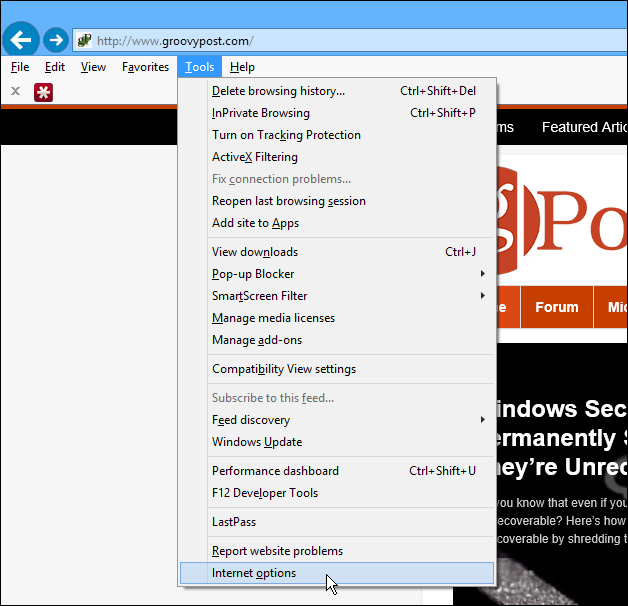
Task: Click the gray X toolbar close icon
Action: point(16,91)
